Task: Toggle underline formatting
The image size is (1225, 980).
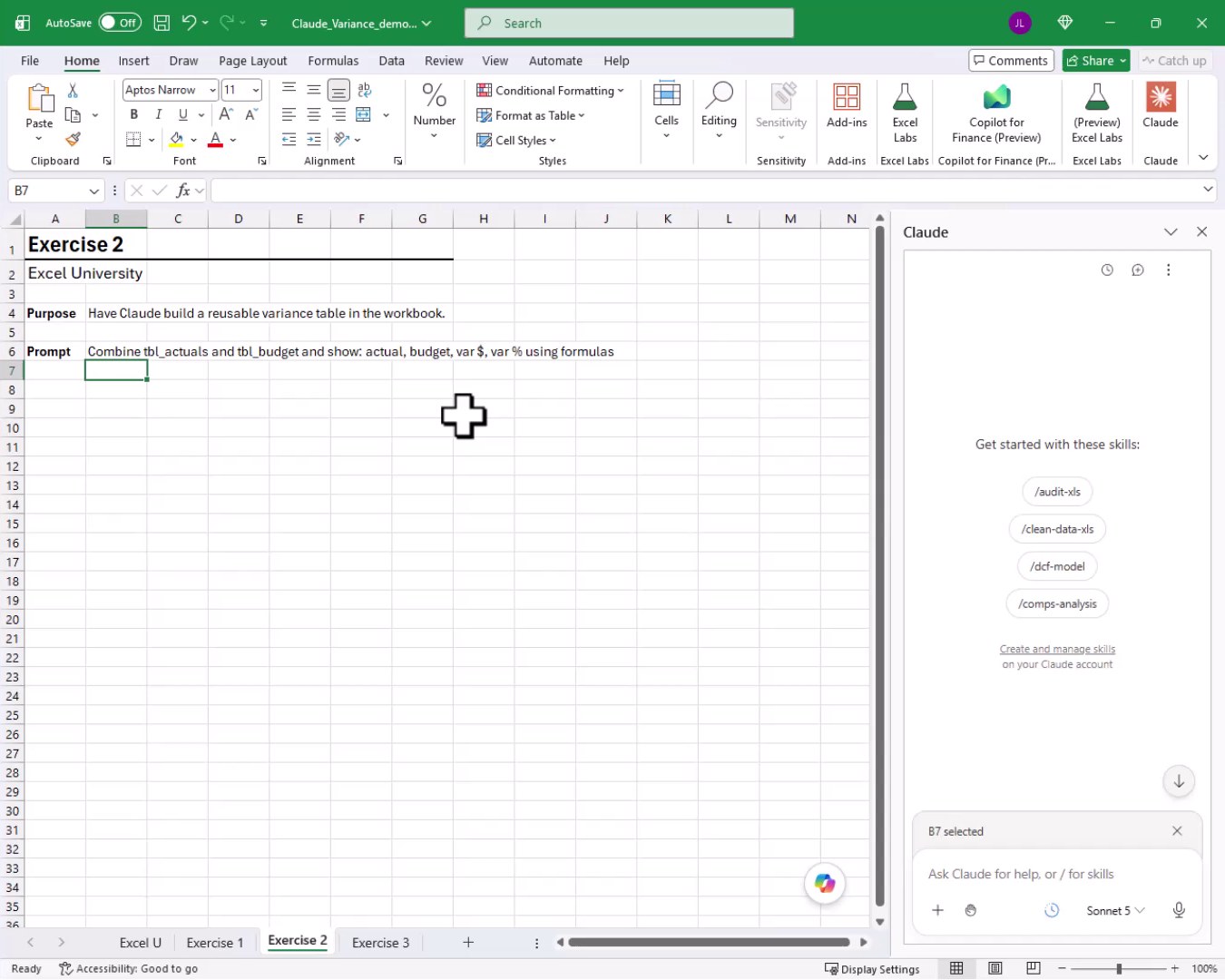Action: [183, 114]
